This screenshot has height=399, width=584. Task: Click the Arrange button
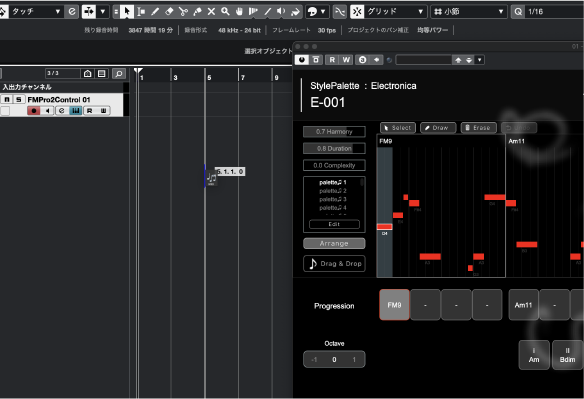tap(334, 243)
